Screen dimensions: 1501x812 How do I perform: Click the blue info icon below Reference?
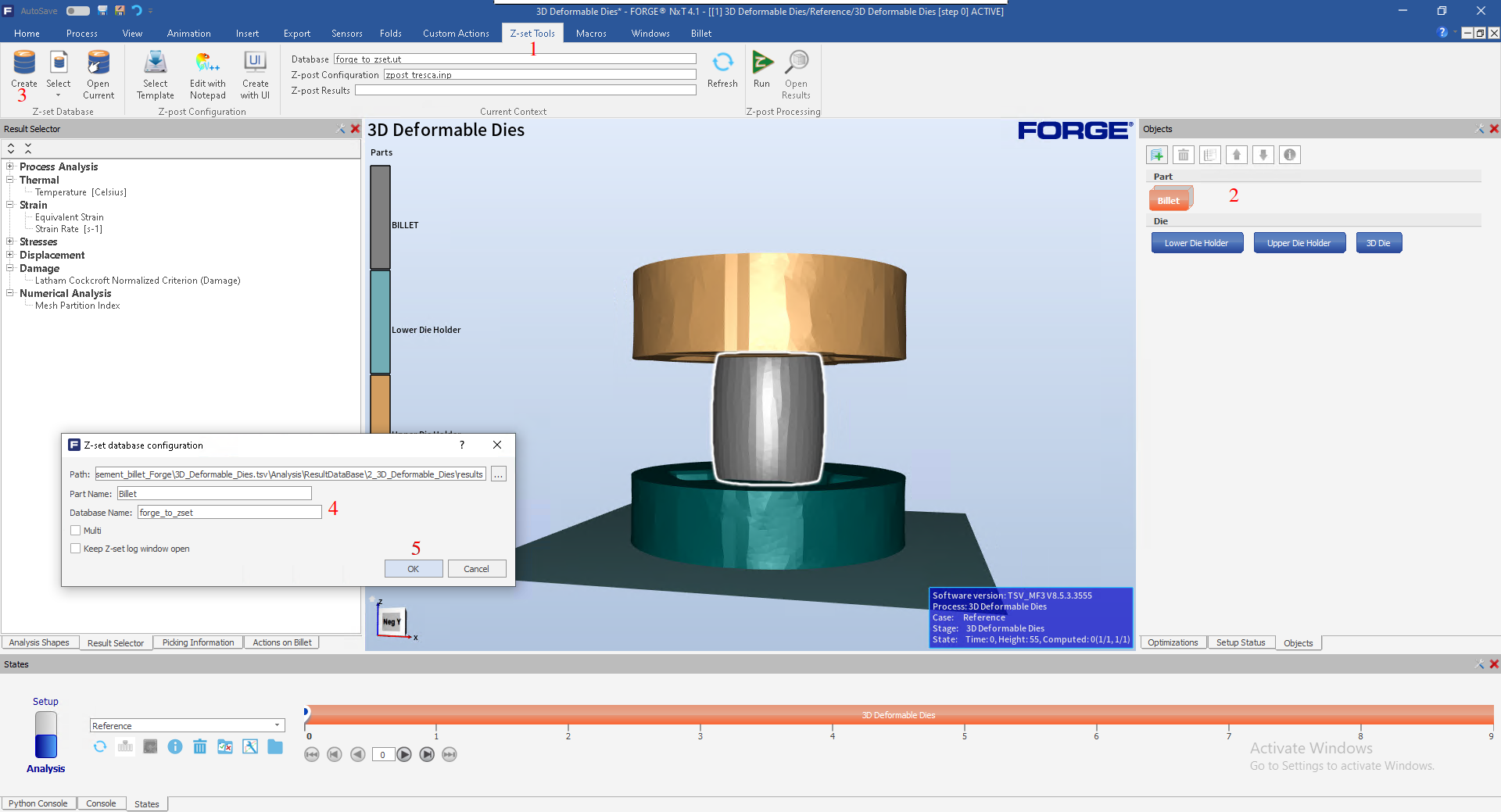pos(175,747)
